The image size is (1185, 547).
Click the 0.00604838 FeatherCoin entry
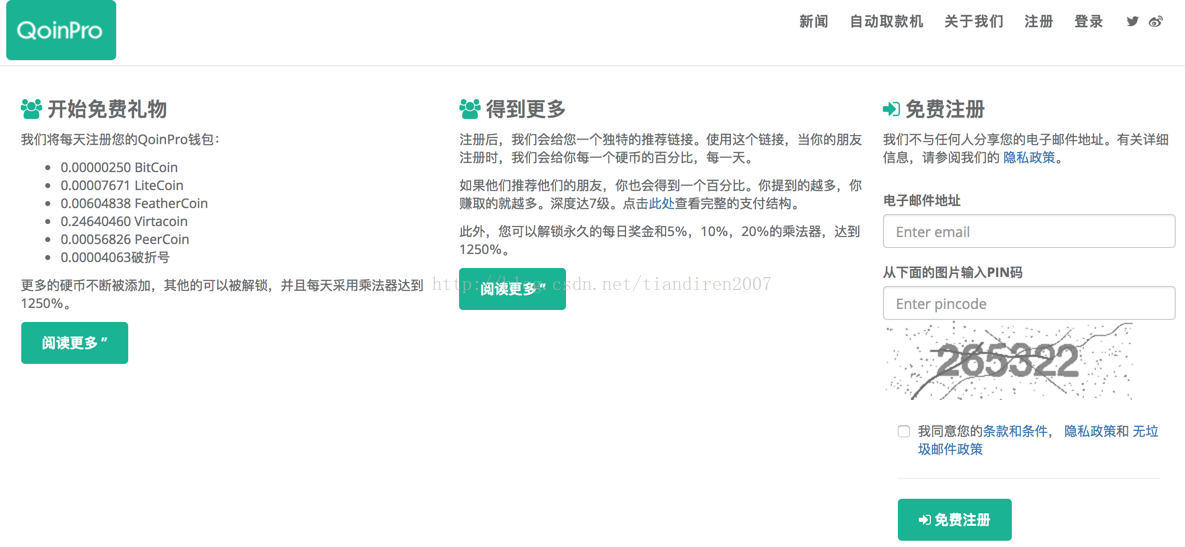point(135,203)
